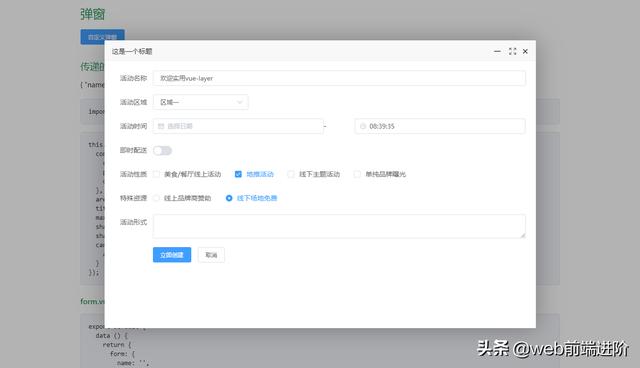Click the dropdown arrow in 活动区域 select

240,102
